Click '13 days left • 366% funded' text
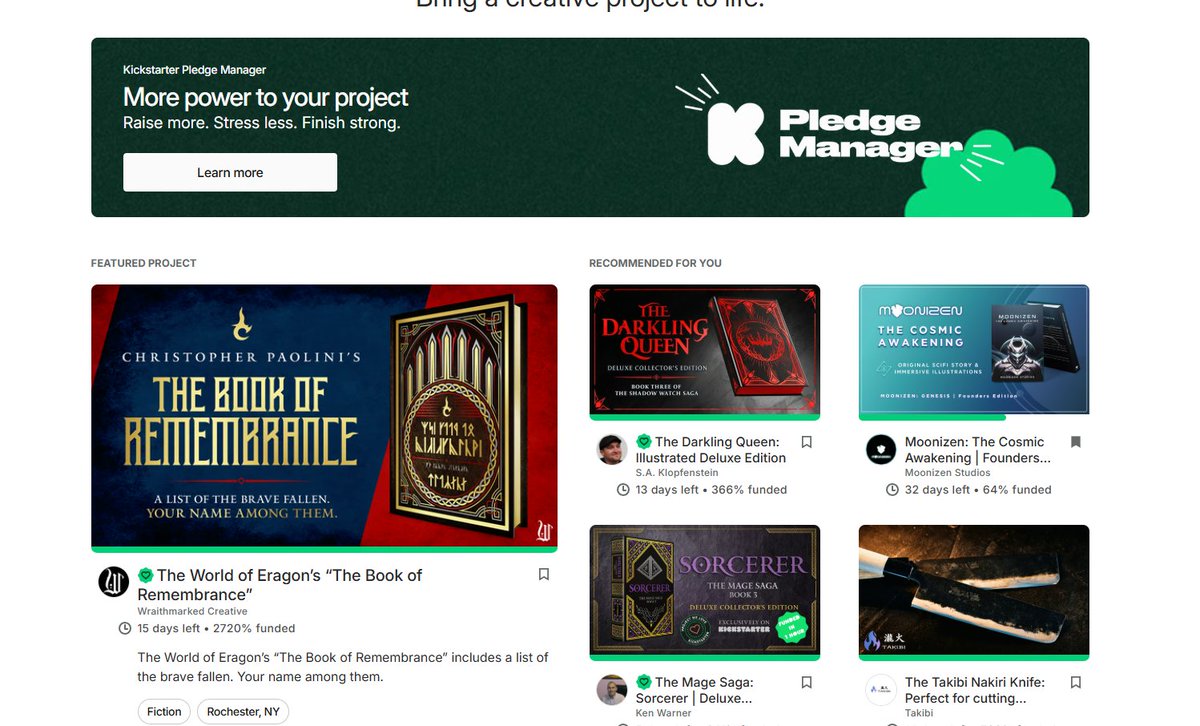 [711, 490]
